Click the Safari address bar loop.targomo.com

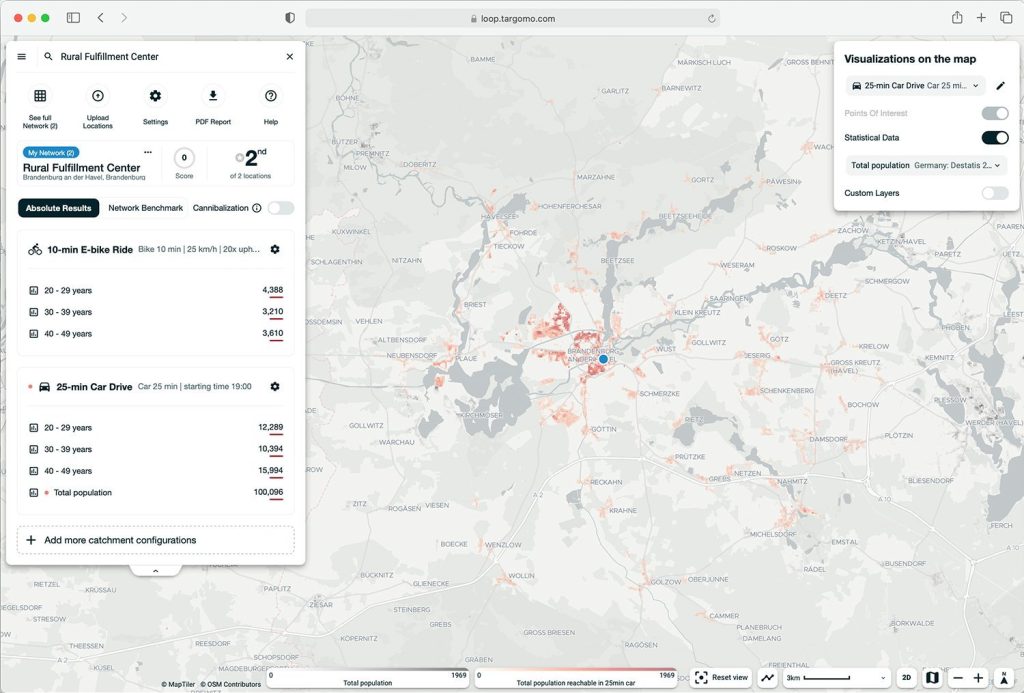click(513, 18)
